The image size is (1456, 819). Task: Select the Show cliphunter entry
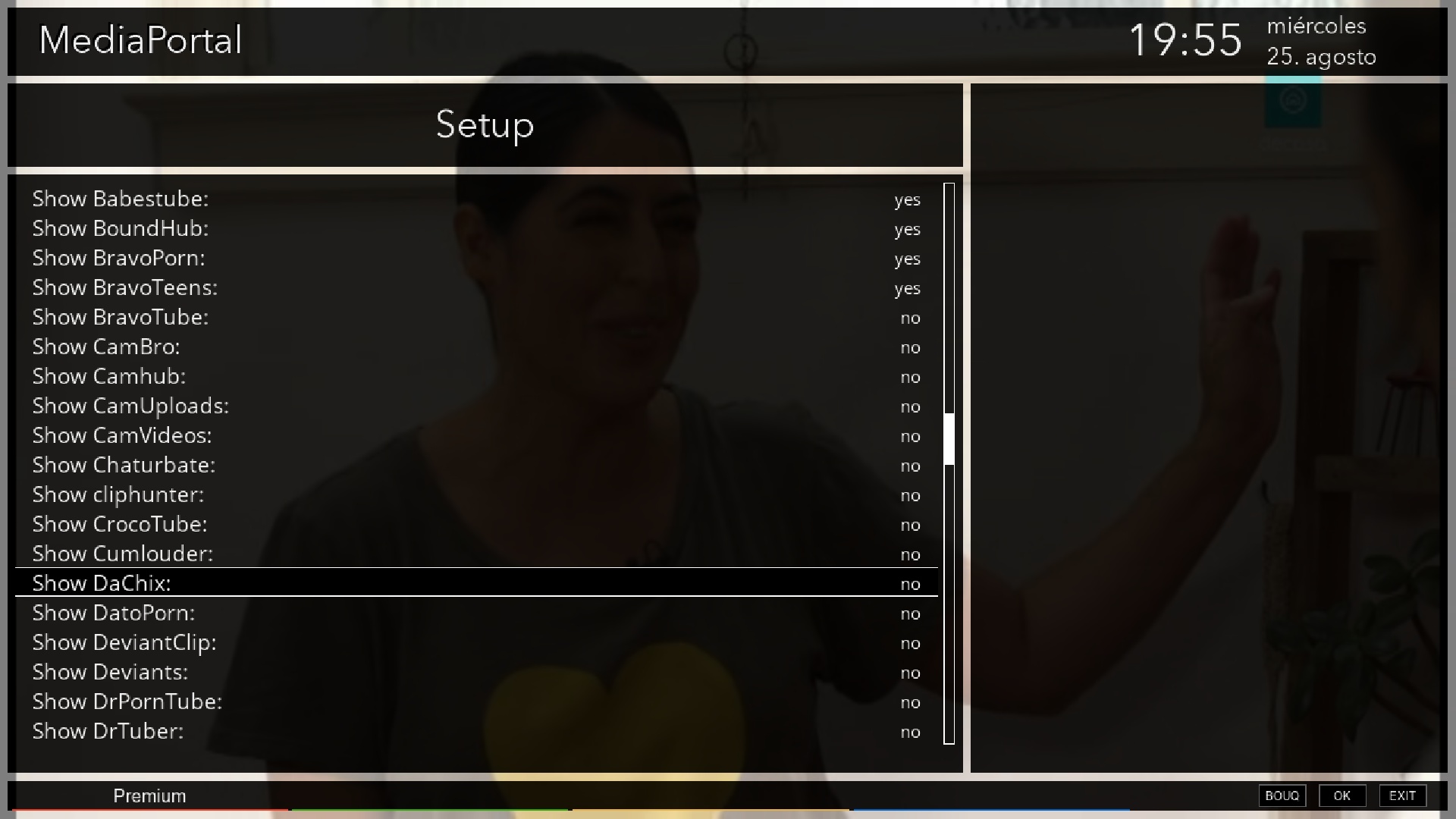click(476, 494)
